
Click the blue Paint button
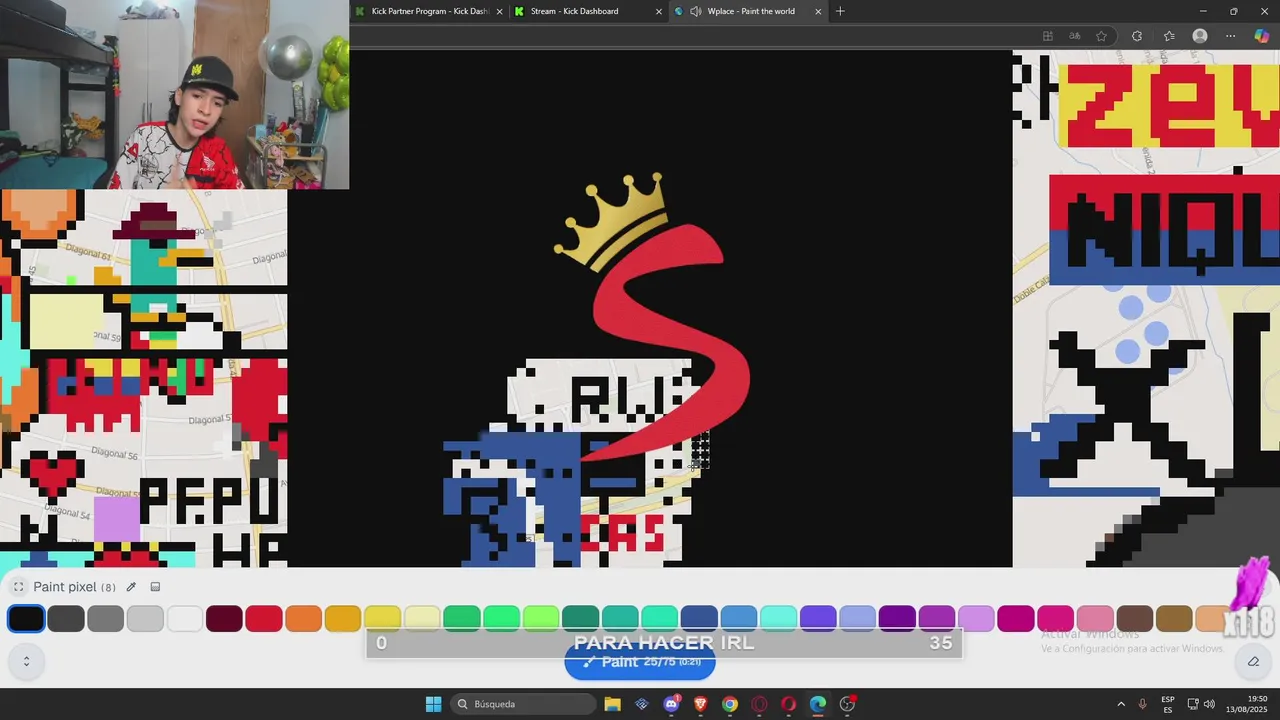pyautogui.click(x=640, y=662)
